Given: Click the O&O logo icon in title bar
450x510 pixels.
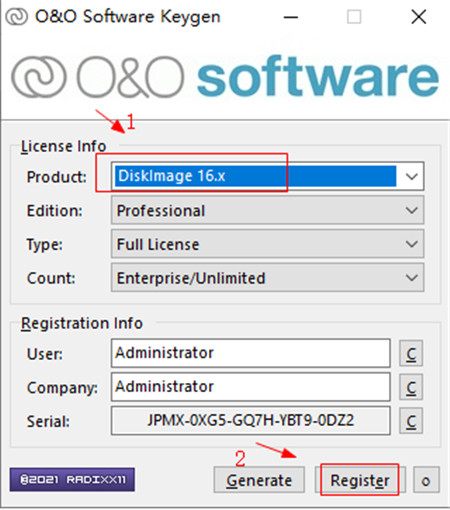Looking at the screenshot, I should pos(17,16).
